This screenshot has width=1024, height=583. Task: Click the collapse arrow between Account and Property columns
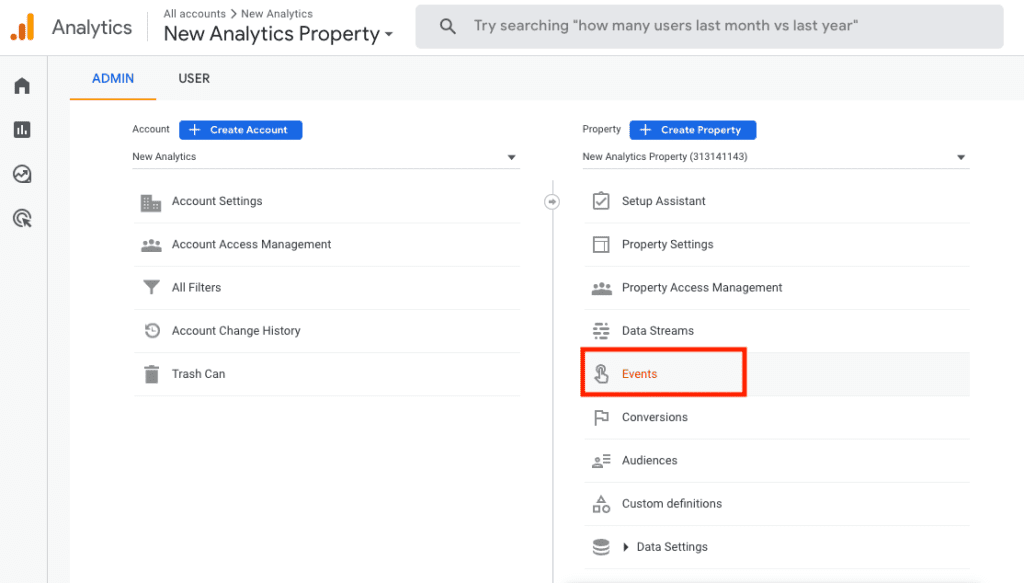tap(551, 202)
